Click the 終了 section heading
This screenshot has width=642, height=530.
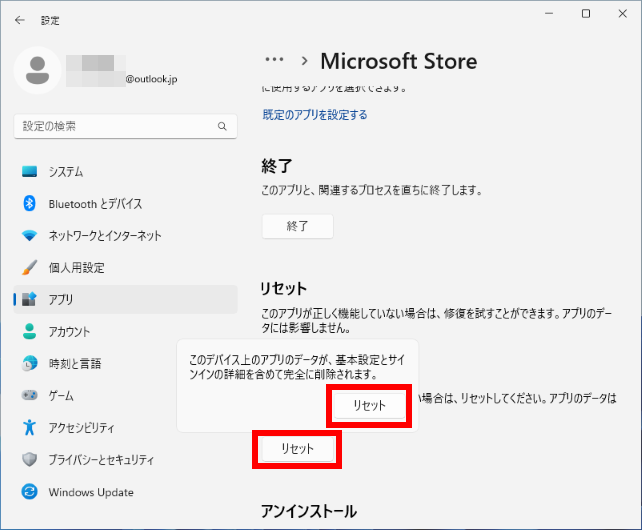click(x=277, y=166)
